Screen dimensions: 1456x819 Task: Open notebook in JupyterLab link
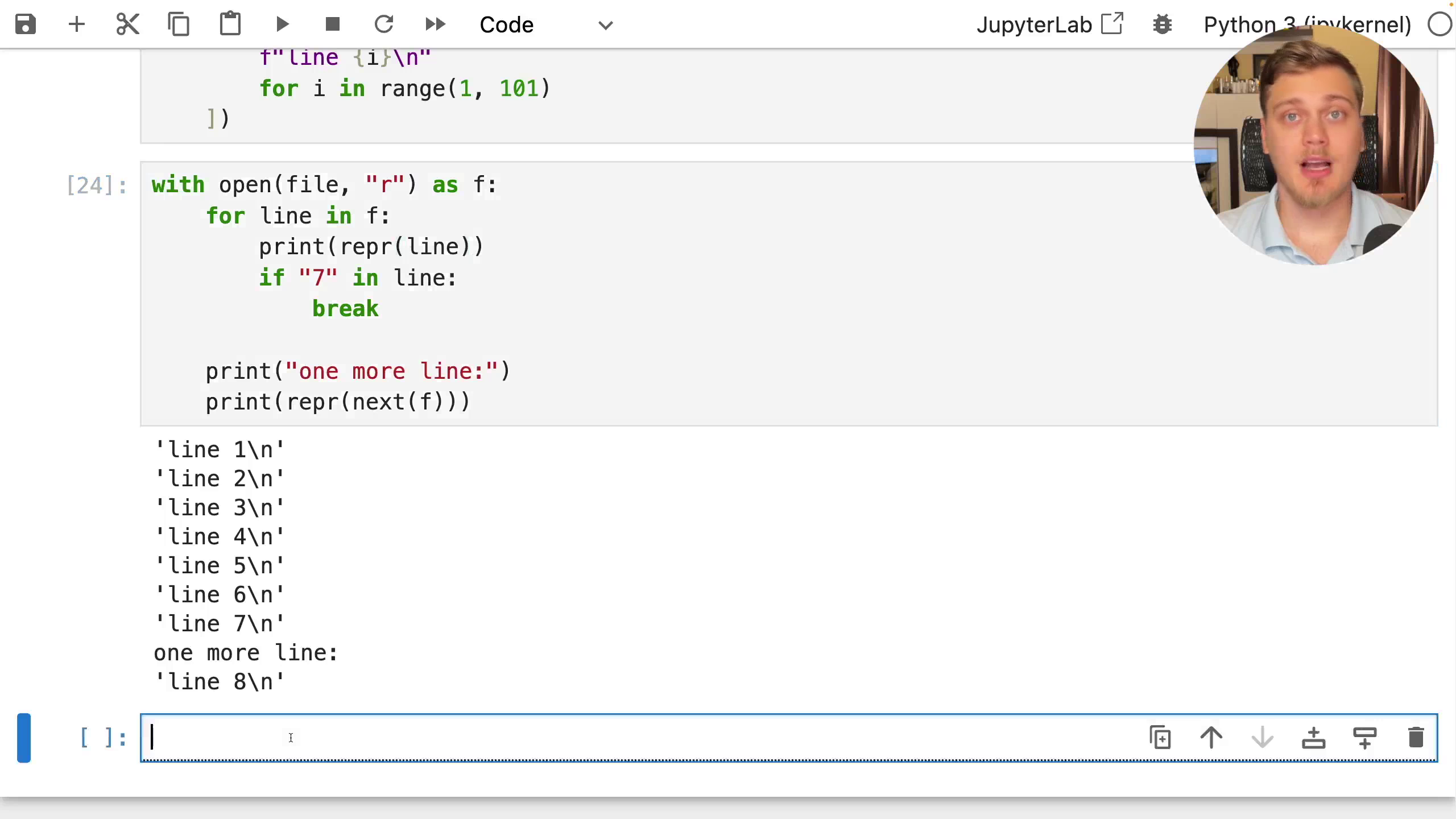(x=1050, y=24)
